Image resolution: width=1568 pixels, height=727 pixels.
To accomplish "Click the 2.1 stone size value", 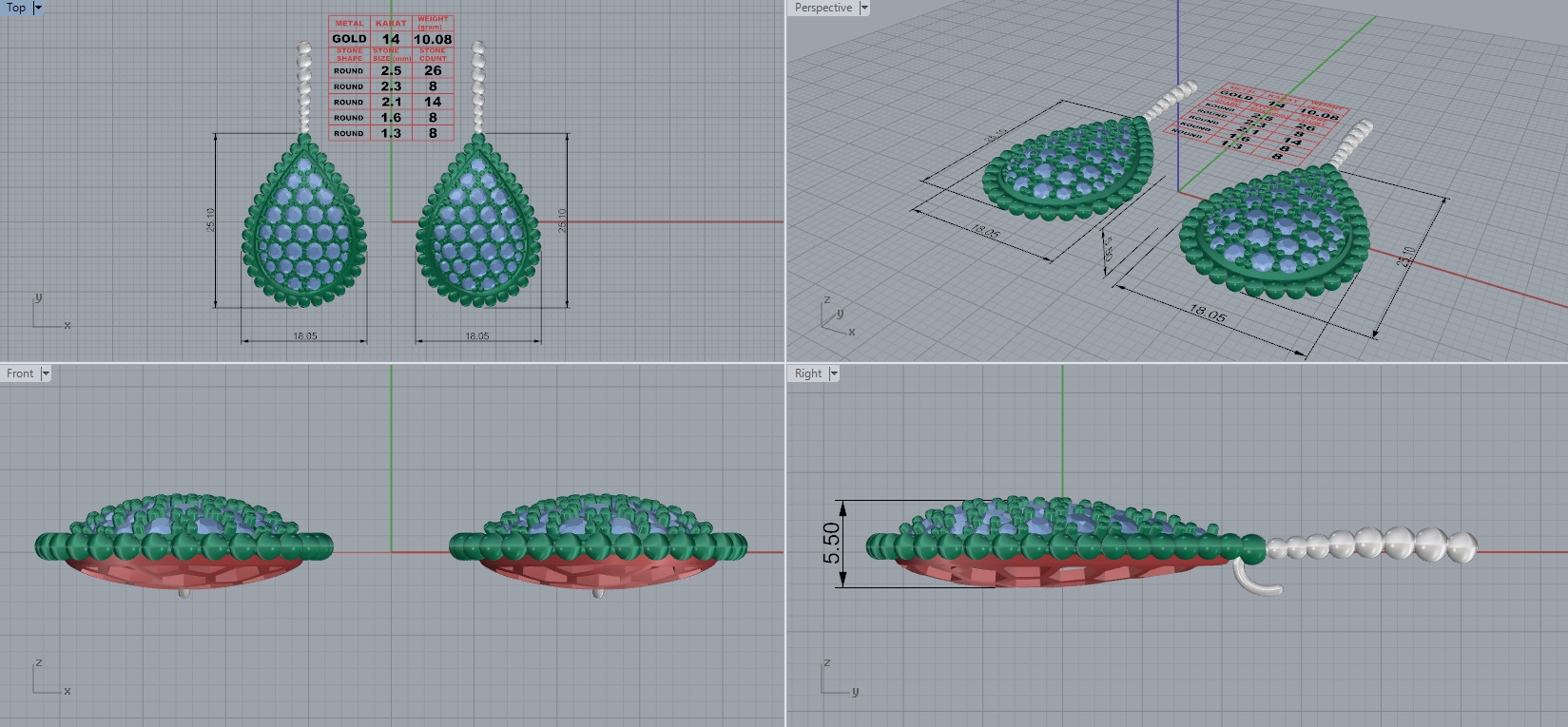I will (391, 102).
